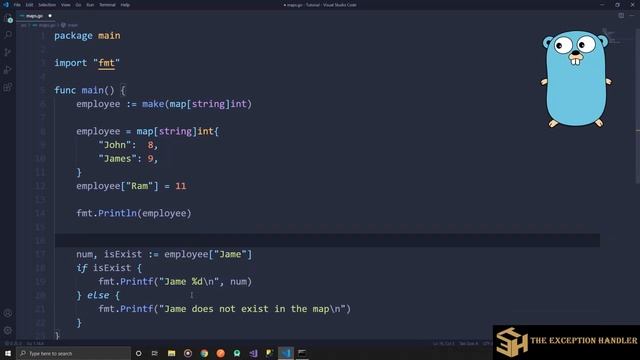Click the "John" map key

click(115, 145)
